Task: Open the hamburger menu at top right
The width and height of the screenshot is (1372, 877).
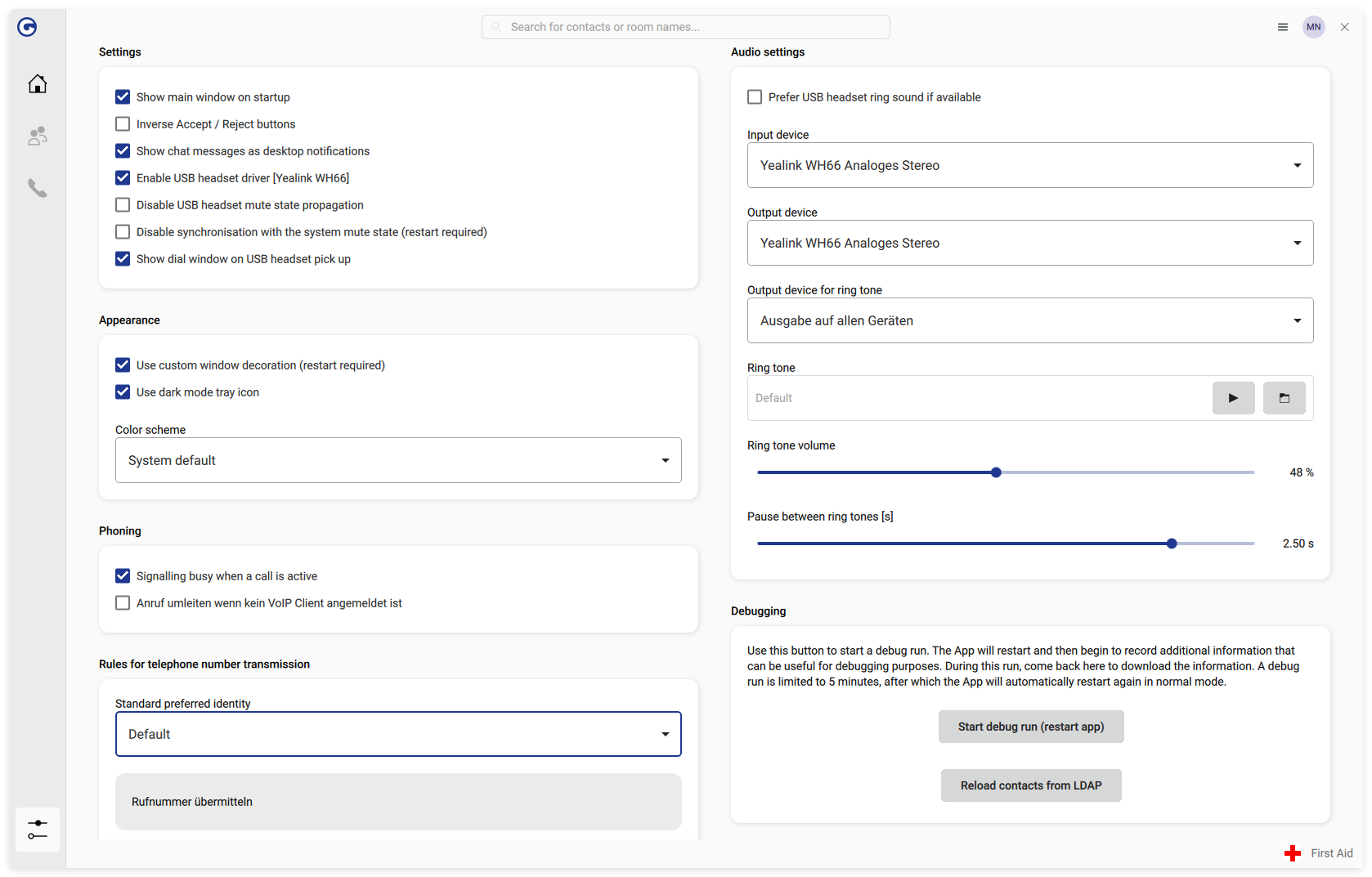Action: coord(1282,26)
